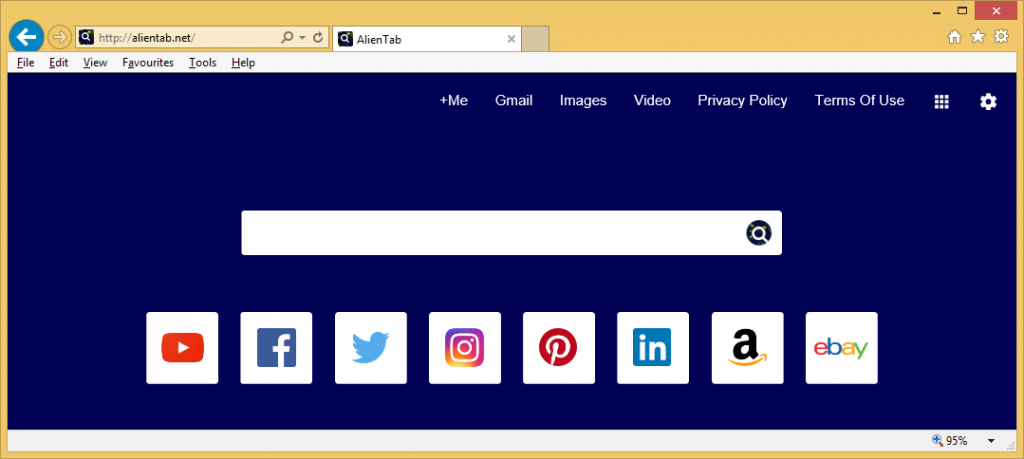1024x459 pixels.
Task: Open the Amazon shortcut tile
Action: (x=747, y=348)
